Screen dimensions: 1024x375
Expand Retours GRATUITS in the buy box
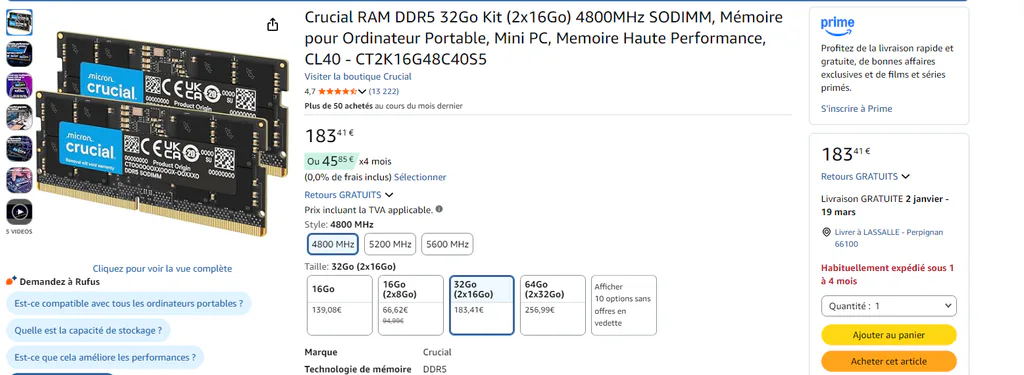pyautogui.click(x=865, y=176)
